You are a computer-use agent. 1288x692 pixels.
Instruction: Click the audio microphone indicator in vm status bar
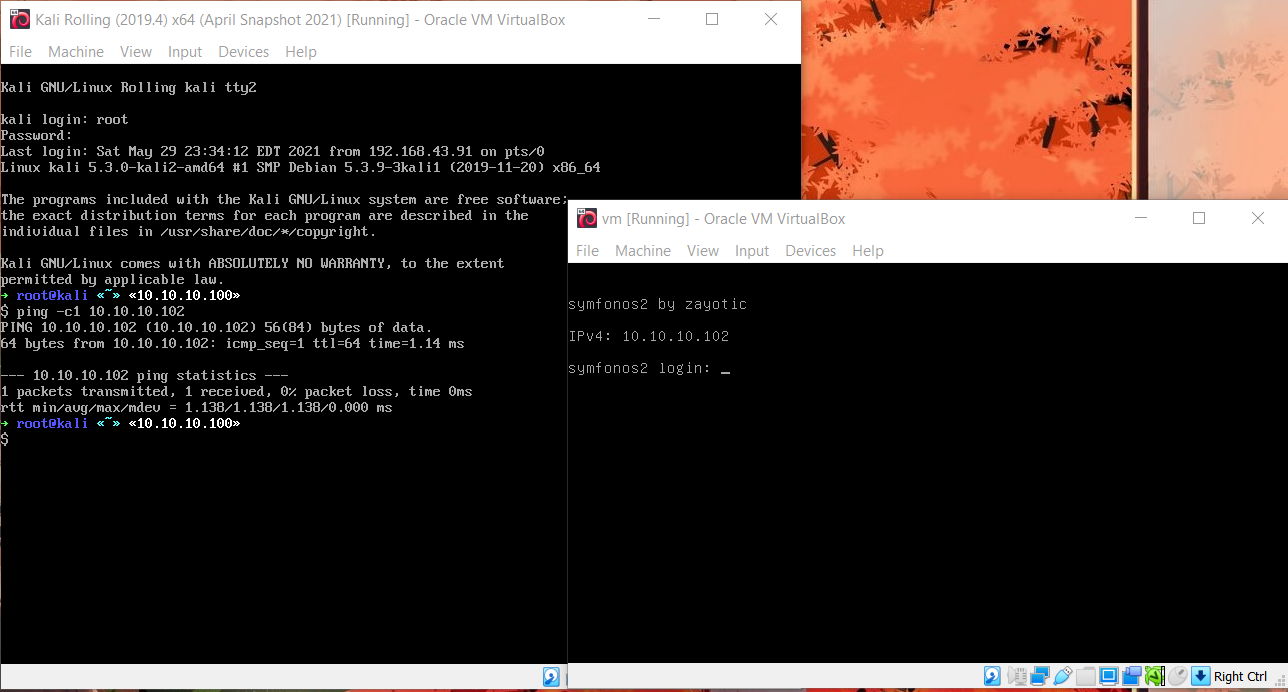pos(1017,677)
